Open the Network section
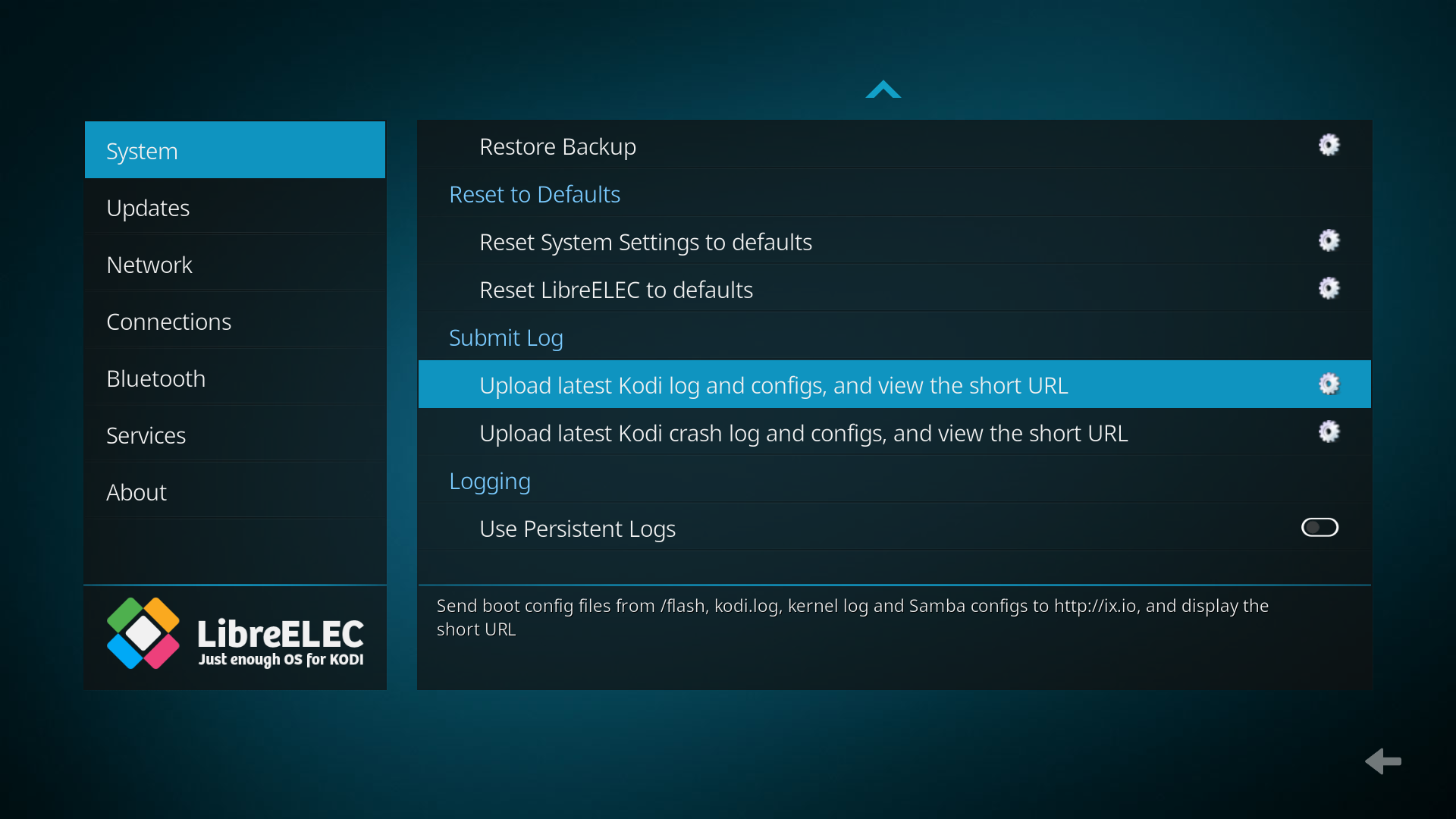Image resolution: width=1456 pixels, height=819 pixels. (235, 265)
